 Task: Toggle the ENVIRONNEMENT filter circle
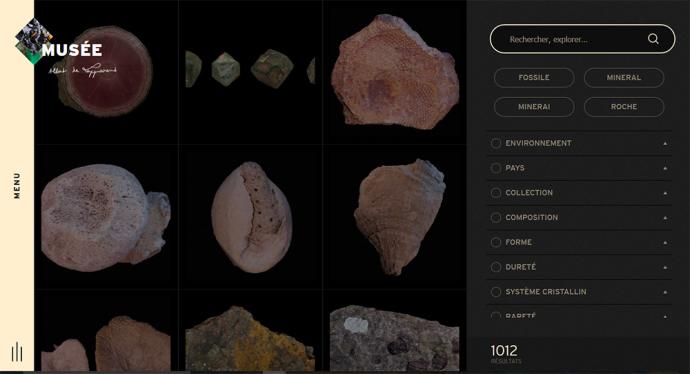[496, 143]
